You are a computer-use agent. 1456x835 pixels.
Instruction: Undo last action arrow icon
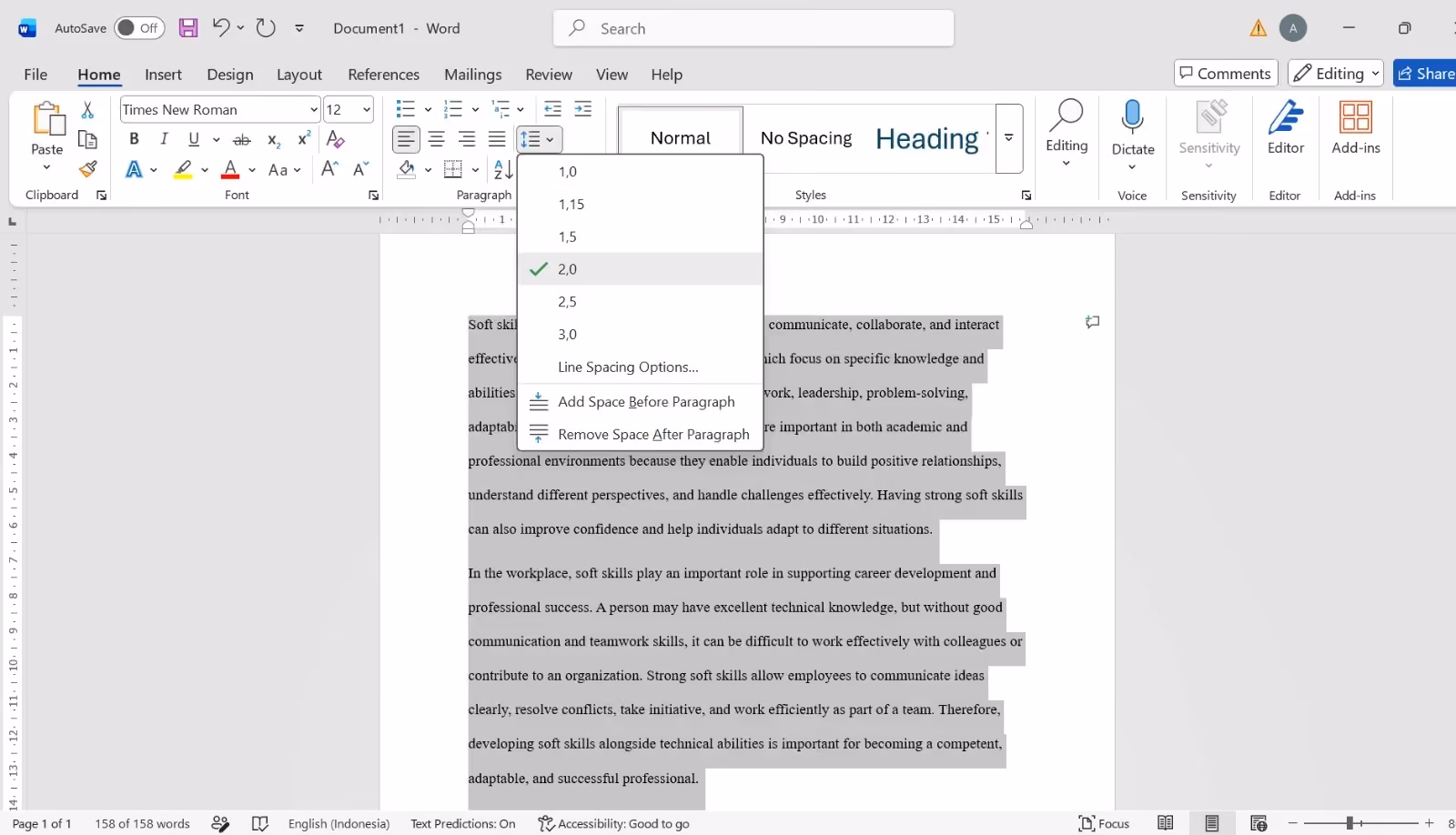(221, 27)
